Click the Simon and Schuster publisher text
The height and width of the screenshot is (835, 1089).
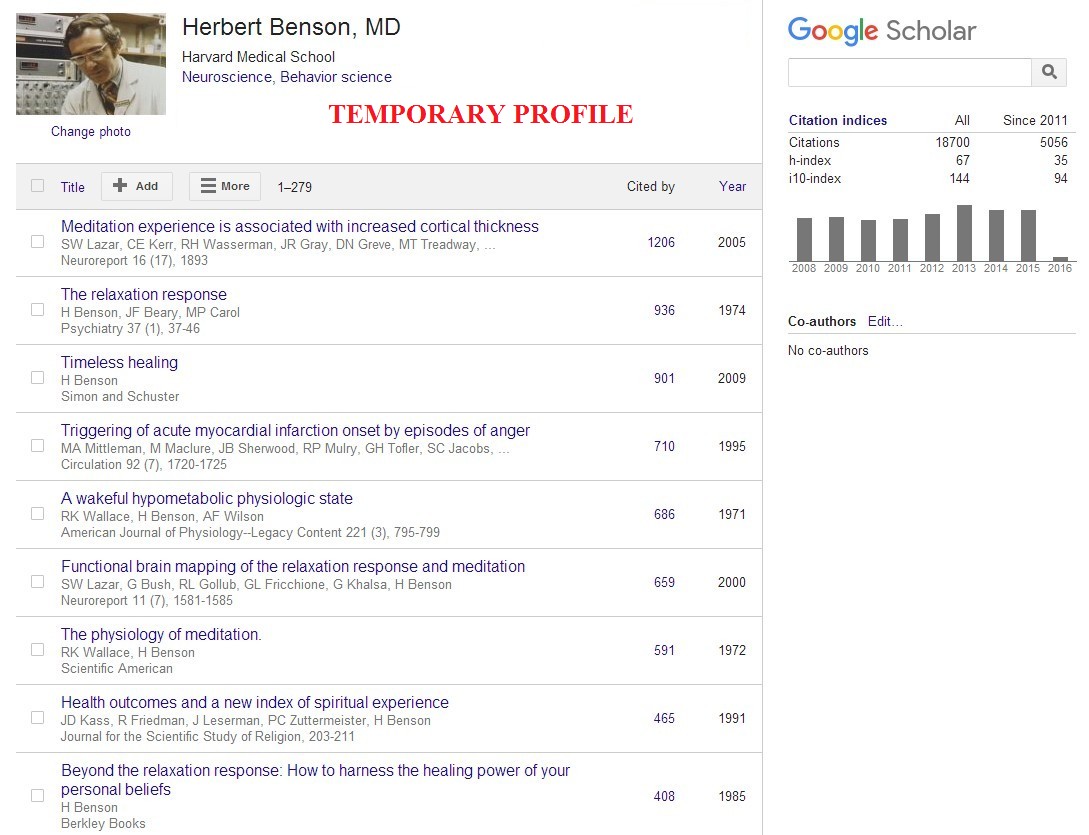[120, 397]
